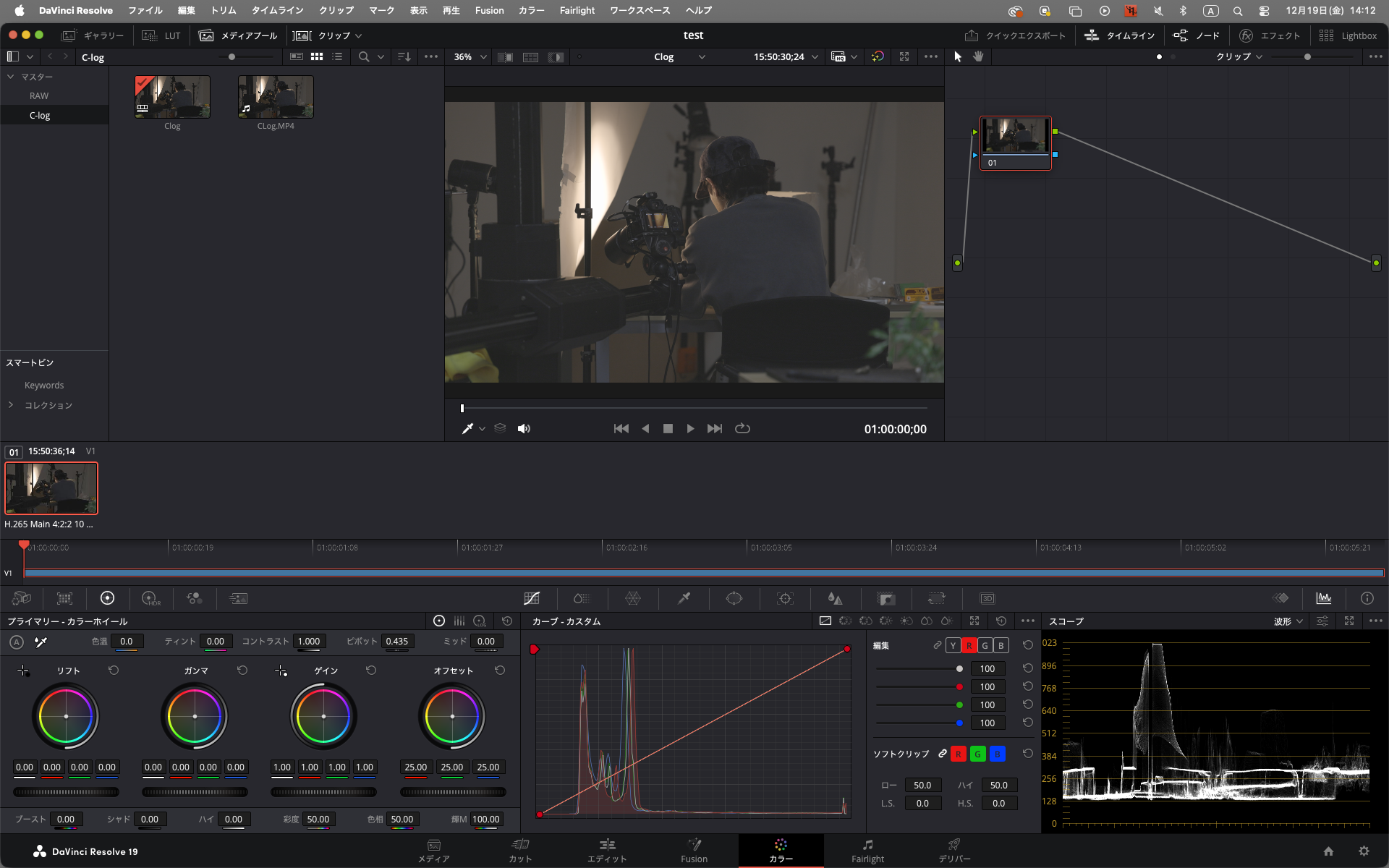The image size is (1389, 868).
Task: Select the Qualifier eyedropper palette icon
Action: (684, 598)
